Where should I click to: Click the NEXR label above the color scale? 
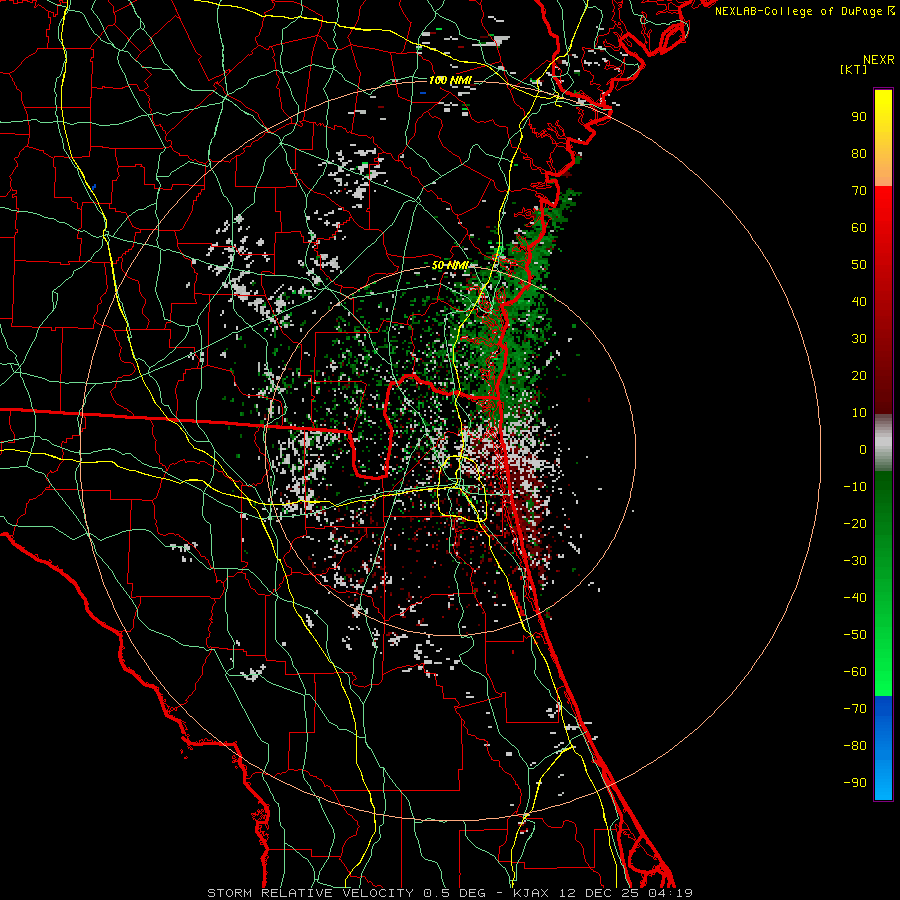(x=879, y=60)
